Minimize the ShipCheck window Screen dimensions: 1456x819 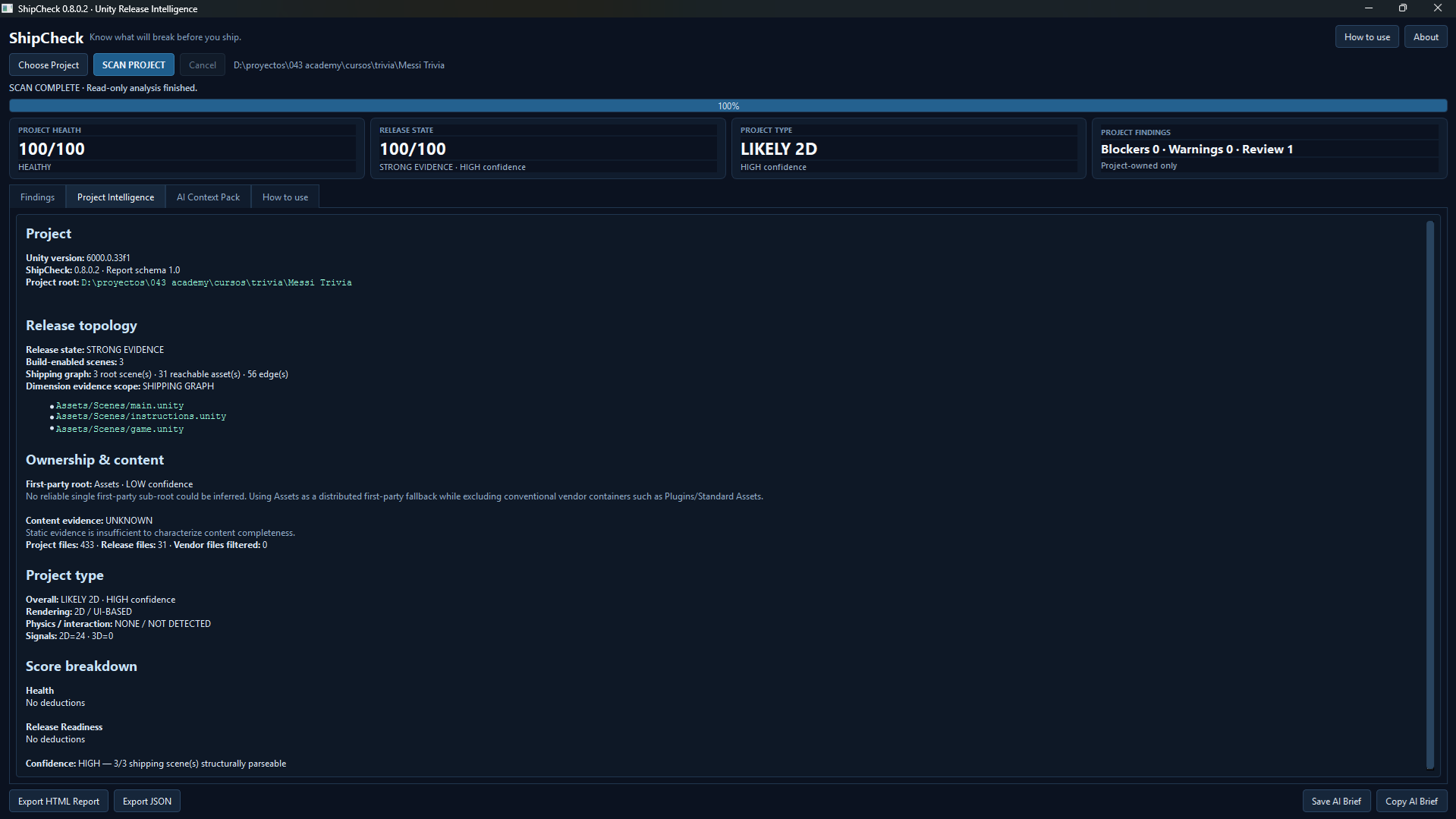coord(1369,8)
